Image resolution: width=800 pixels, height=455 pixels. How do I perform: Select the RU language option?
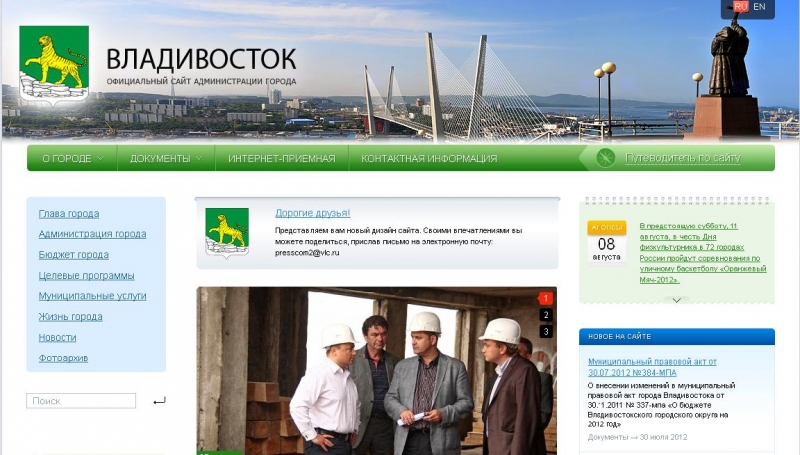click(740, 7)
